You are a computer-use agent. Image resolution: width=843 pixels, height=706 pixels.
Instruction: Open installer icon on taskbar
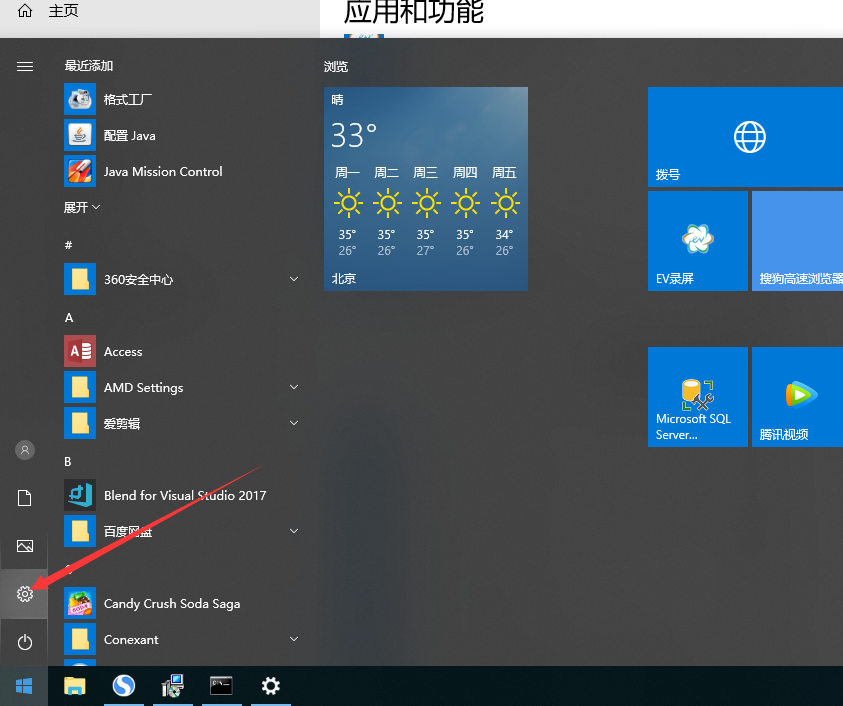tap(173, 686)
